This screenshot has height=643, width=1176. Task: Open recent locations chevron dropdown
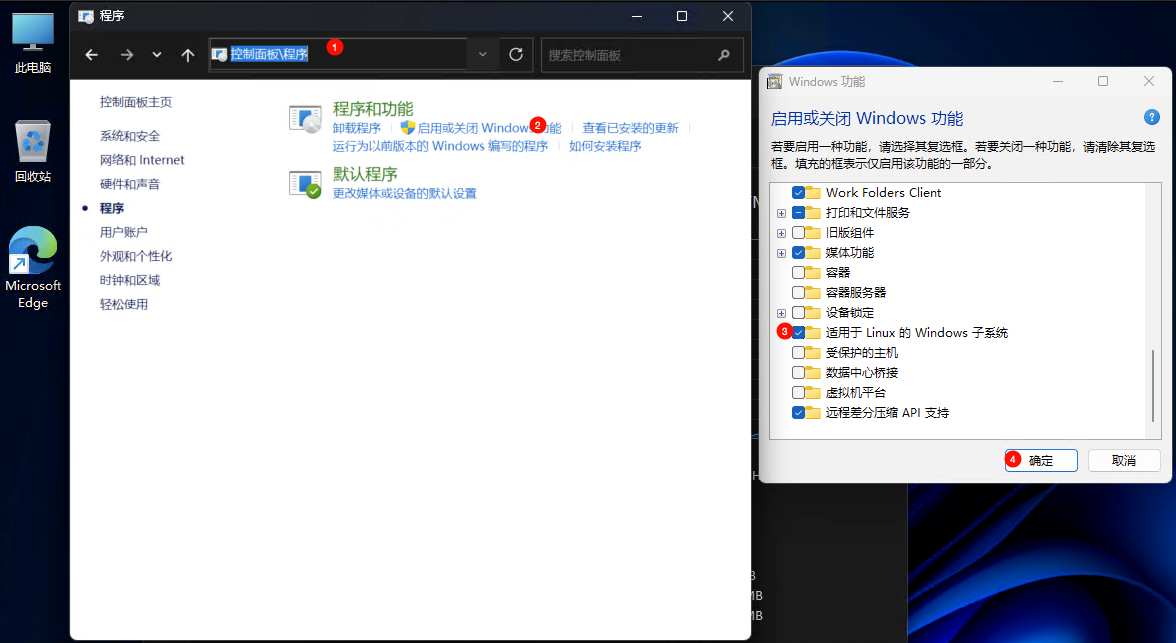pyautogui.click(x=157, y=55)
